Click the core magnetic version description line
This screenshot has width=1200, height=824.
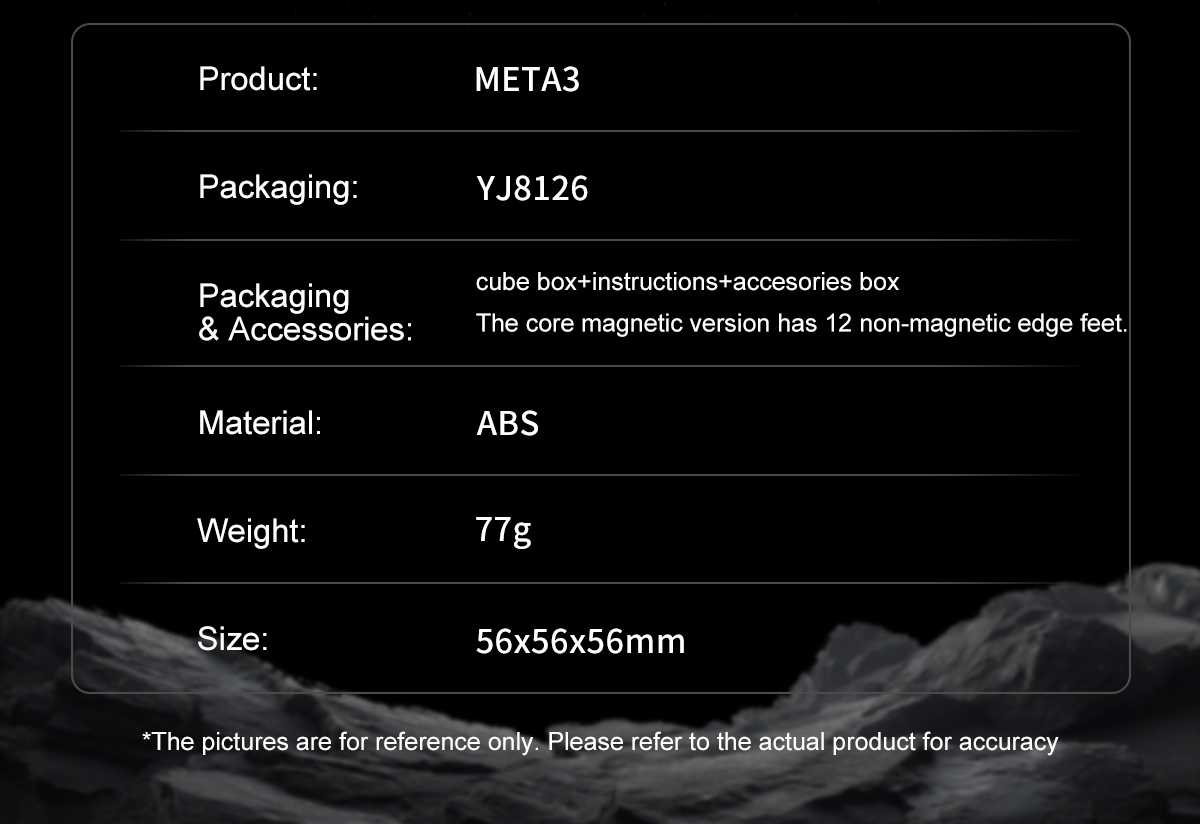pyautogui.click(x=801, y=324)
